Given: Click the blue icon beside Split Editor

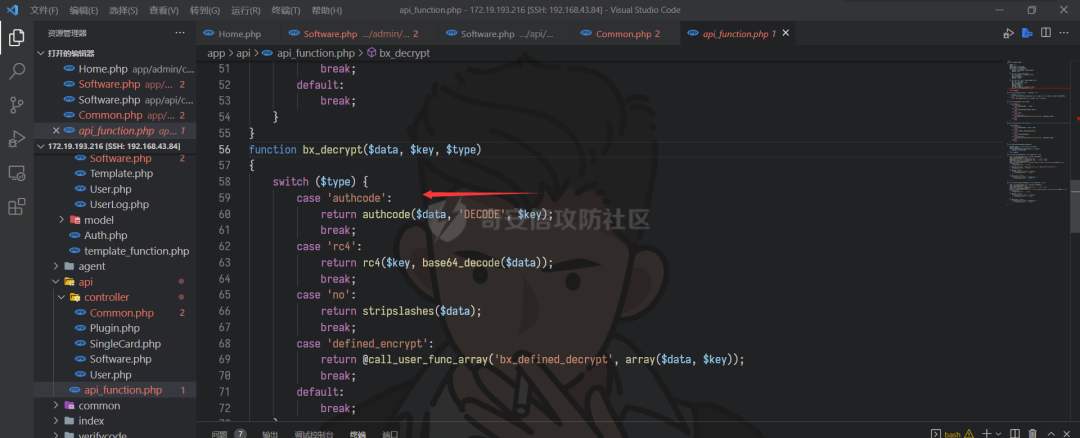Looking at the screenshot, I should pos(1027,32).
